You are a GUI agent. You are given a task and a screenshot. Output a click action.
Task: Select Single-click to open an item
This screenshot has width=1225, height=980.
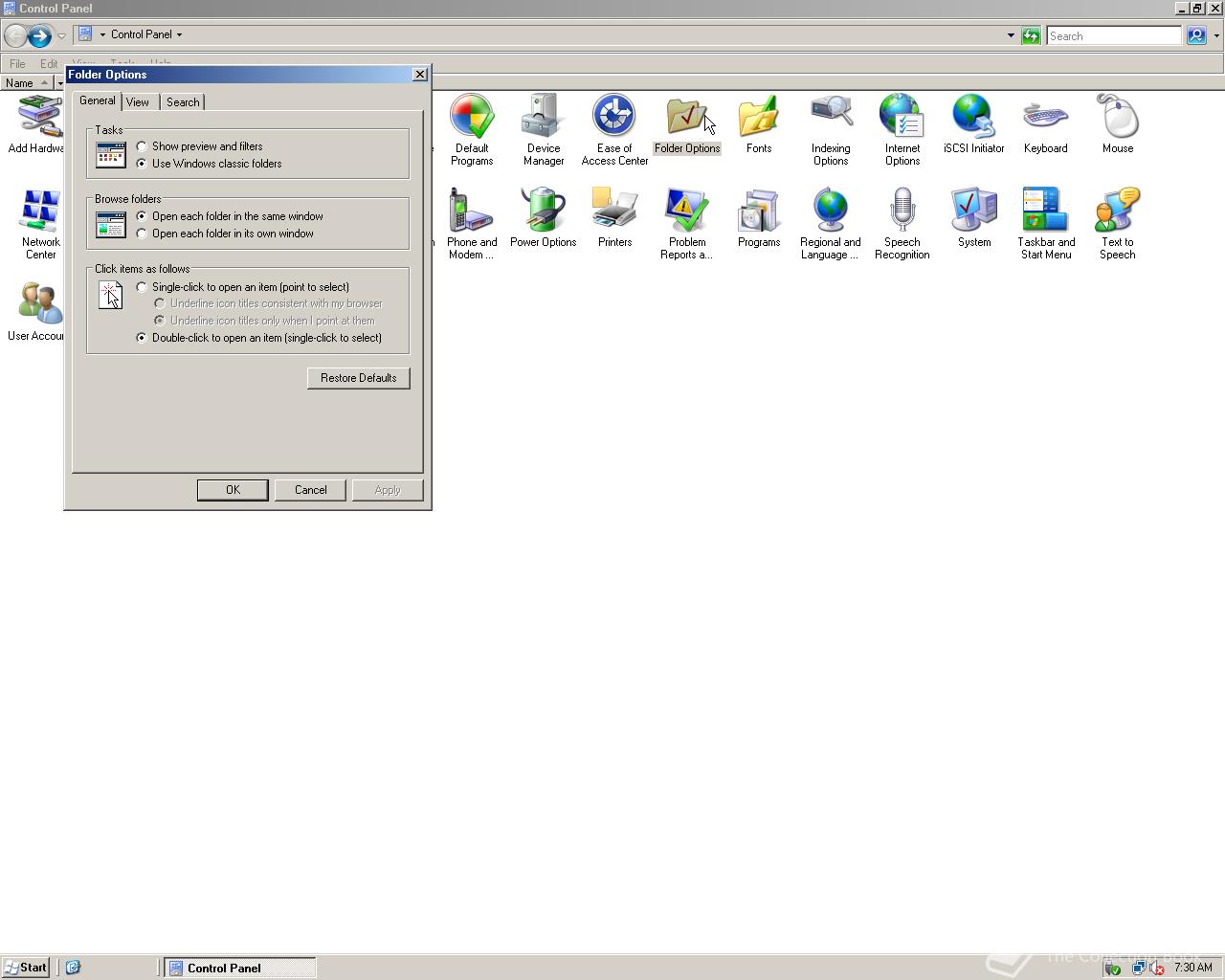click(x=243, y=287)
